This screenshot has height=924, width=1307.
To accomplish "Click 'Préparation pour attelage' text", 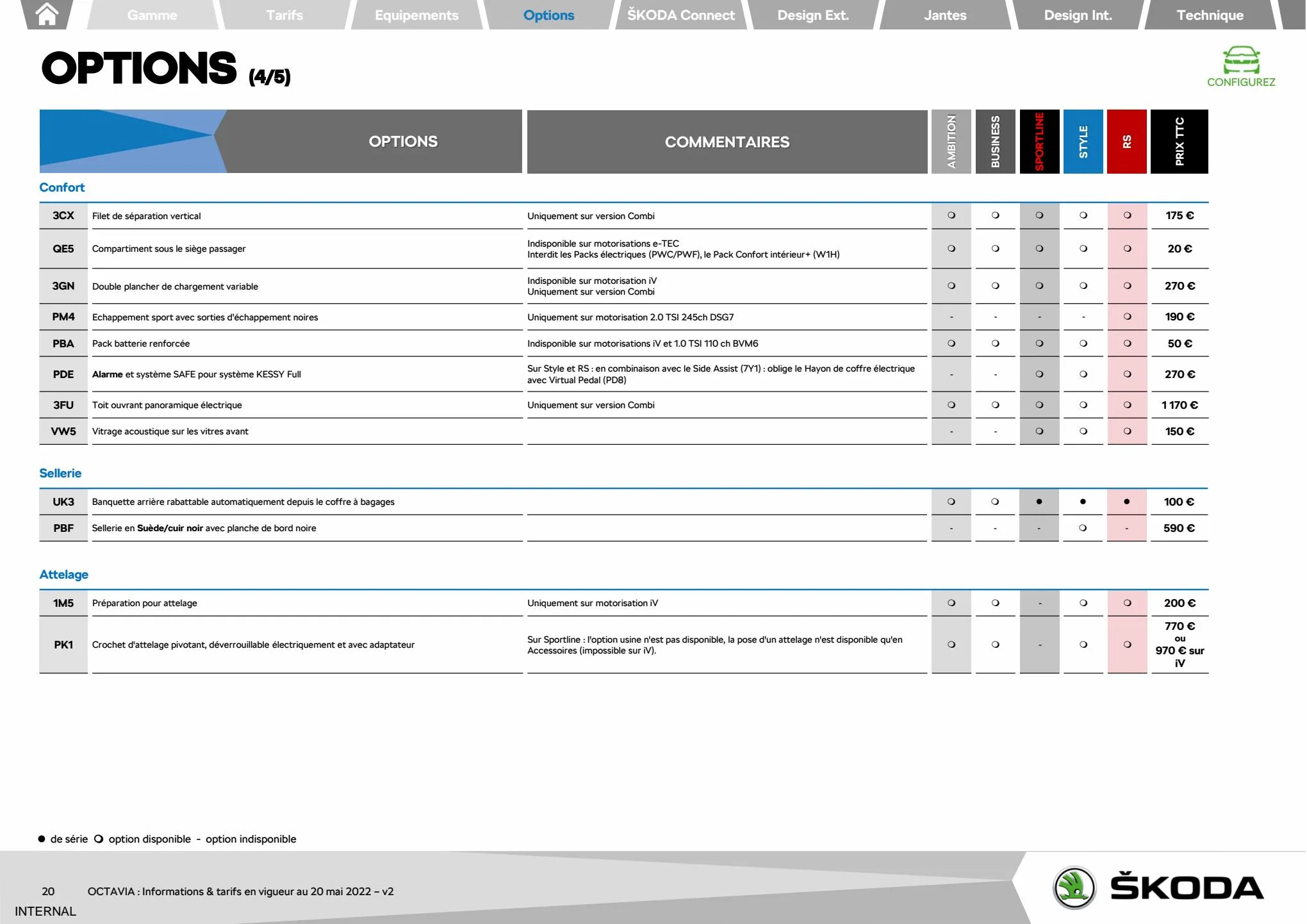I will pos(144,603).
